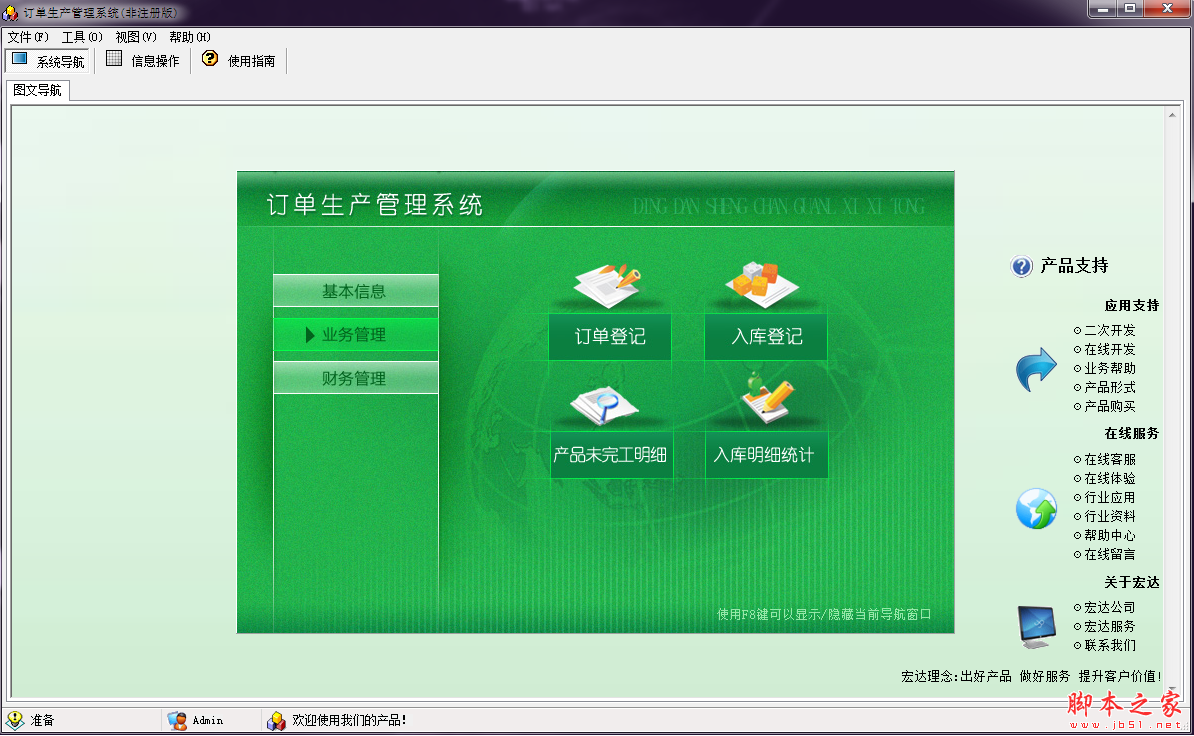This screenshot has width=1194, height=736.
Task: Click the globe 在线服务 icon
Action: (x=1036, y=508)
